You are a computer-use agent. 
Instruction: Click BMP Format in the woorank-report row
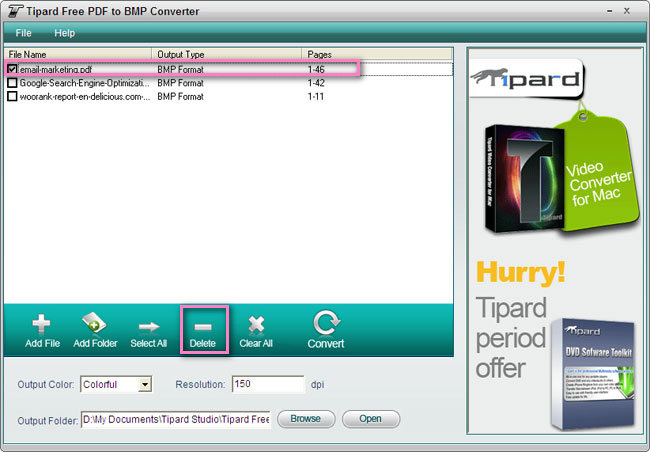point(180,97)
